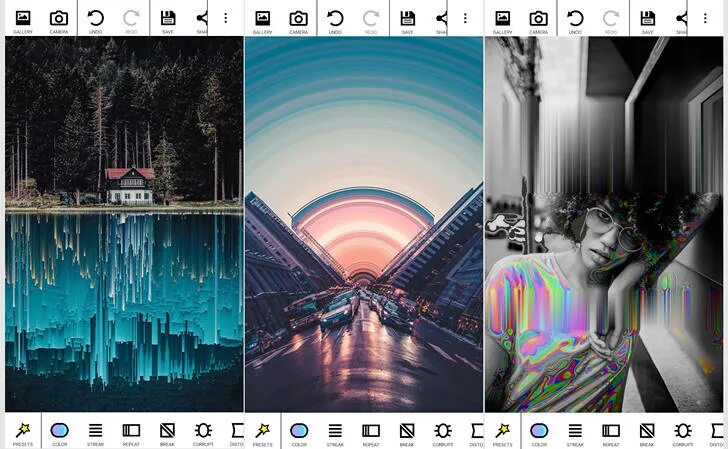Viewport: 728px width, 449px height.
Task: Tap the black-and-white portrait image canvas
Action: 604,224
